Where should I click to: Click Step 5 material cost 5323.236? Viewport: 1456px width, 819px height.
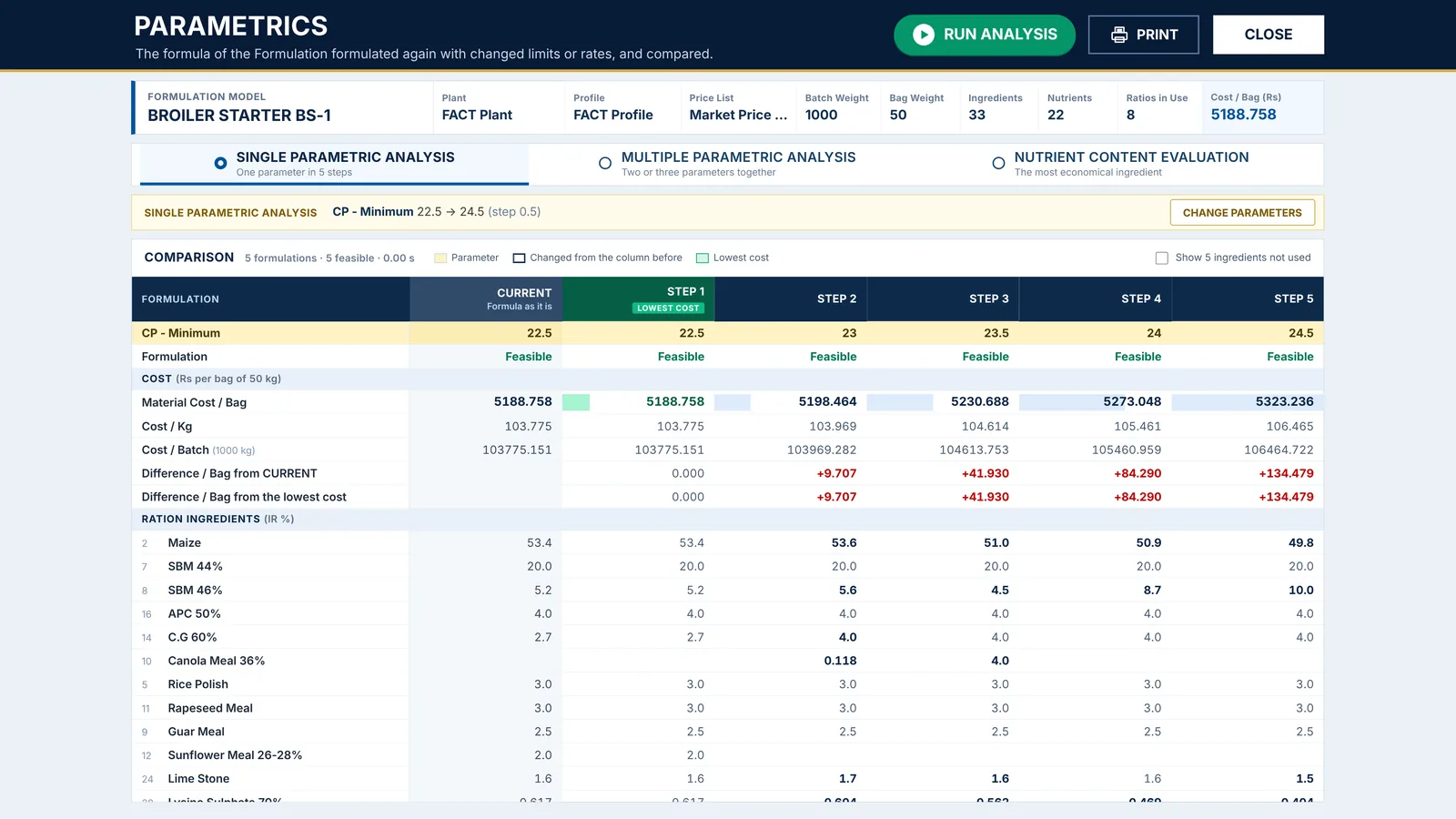point(1284,401)
